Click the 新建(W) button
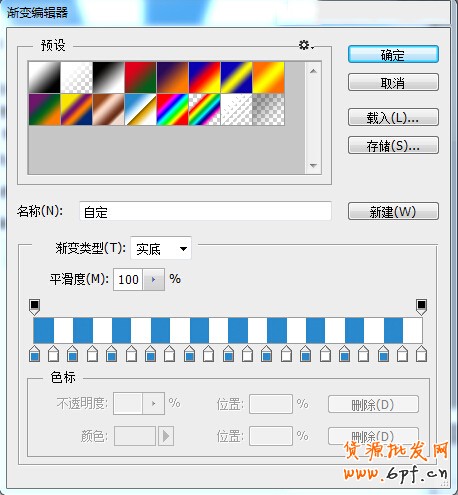Screen dimensions: 458x495 [393, 211]
